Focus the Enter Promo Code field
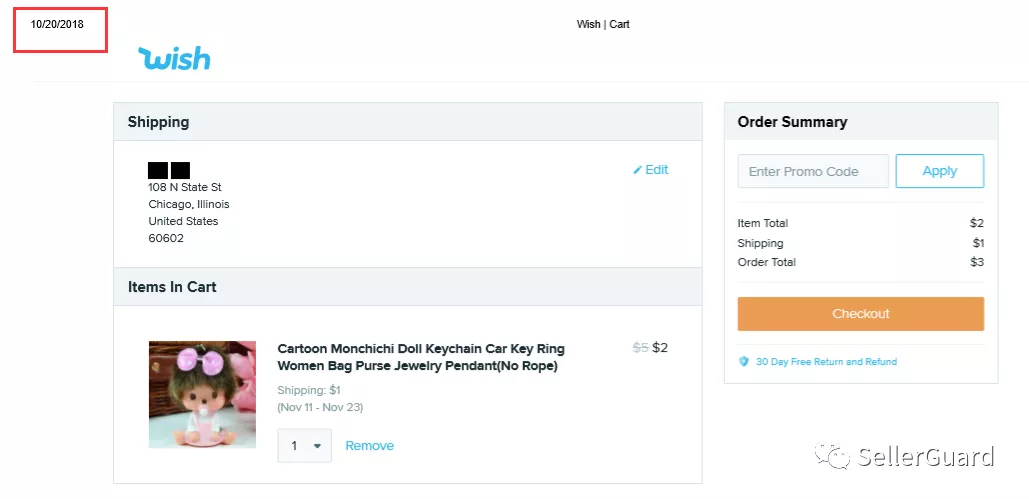 (812, 171)
